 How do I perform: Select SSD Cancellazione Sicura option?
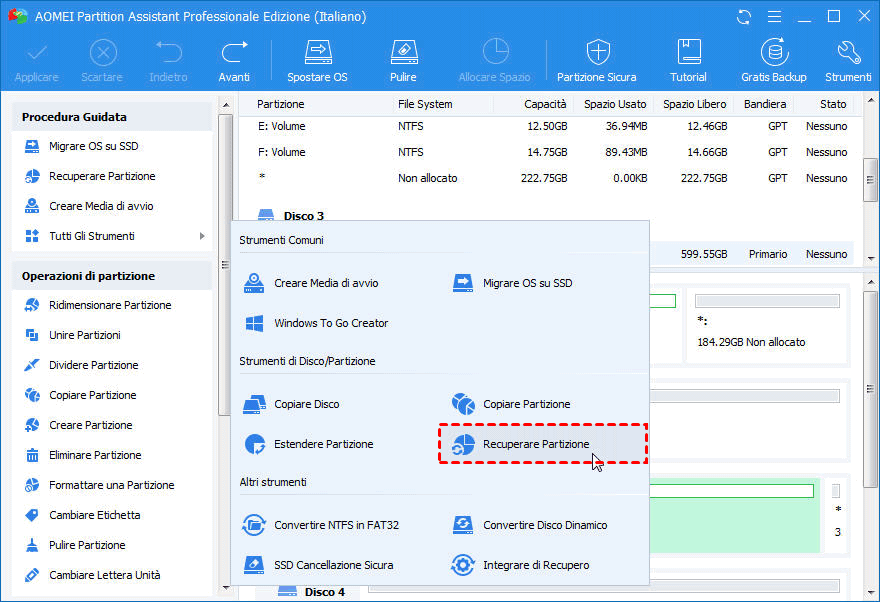[x=333, y=565]
